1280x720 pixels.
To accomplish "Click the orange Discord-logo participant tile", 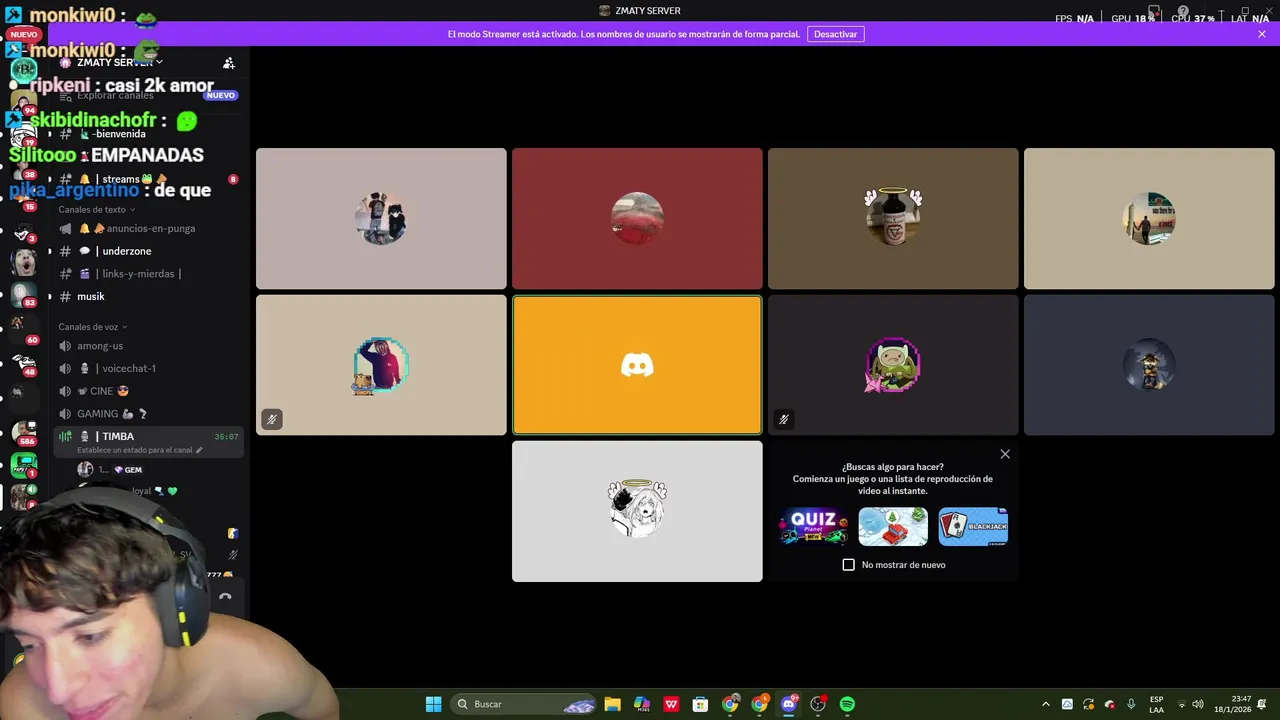I will click(x=637, y=365).
